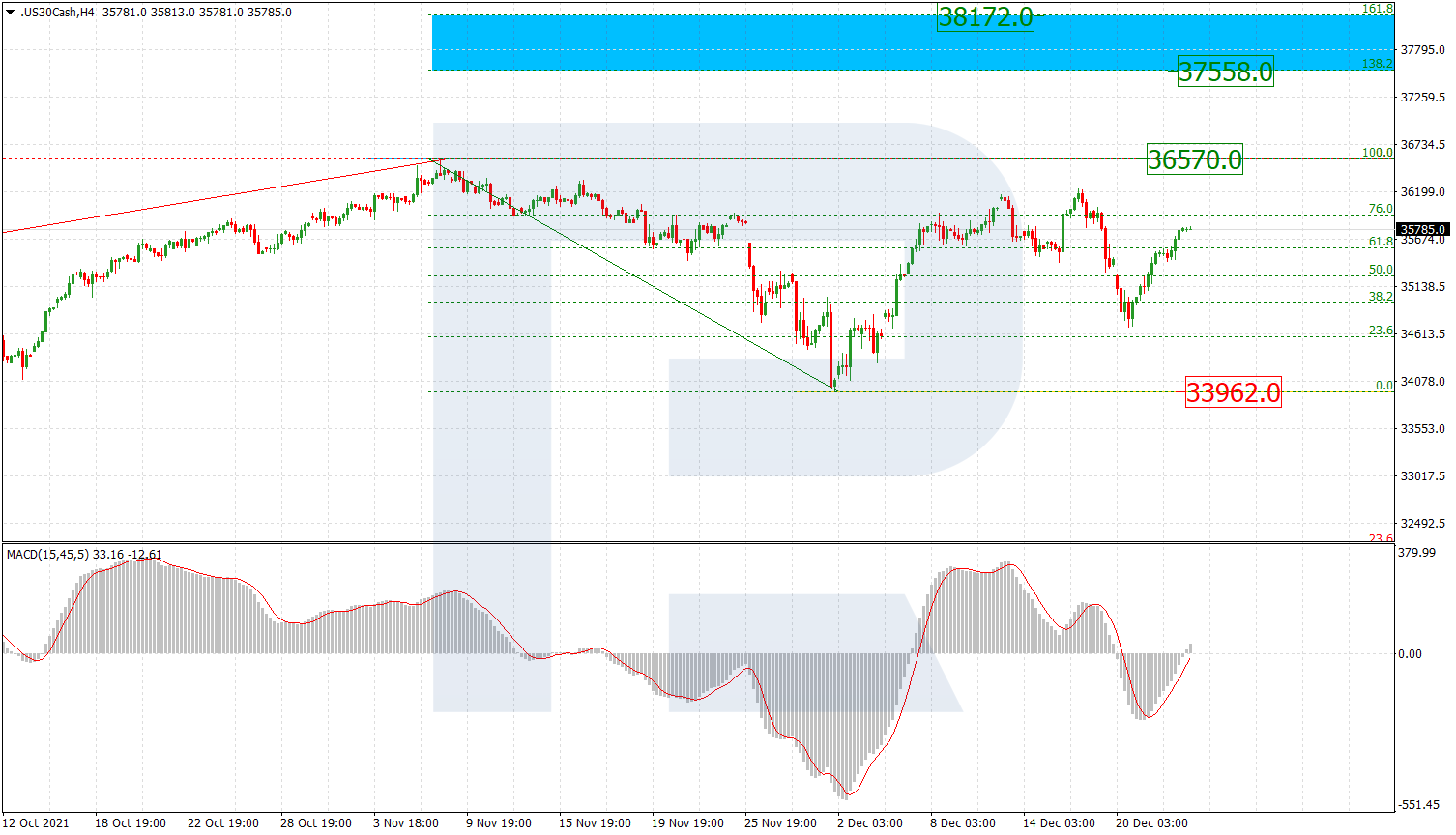The width and height of the screenshot is (1456, 835).
Task: Select the Fibonacci 100.0 level label
Action: point(1377,153)
